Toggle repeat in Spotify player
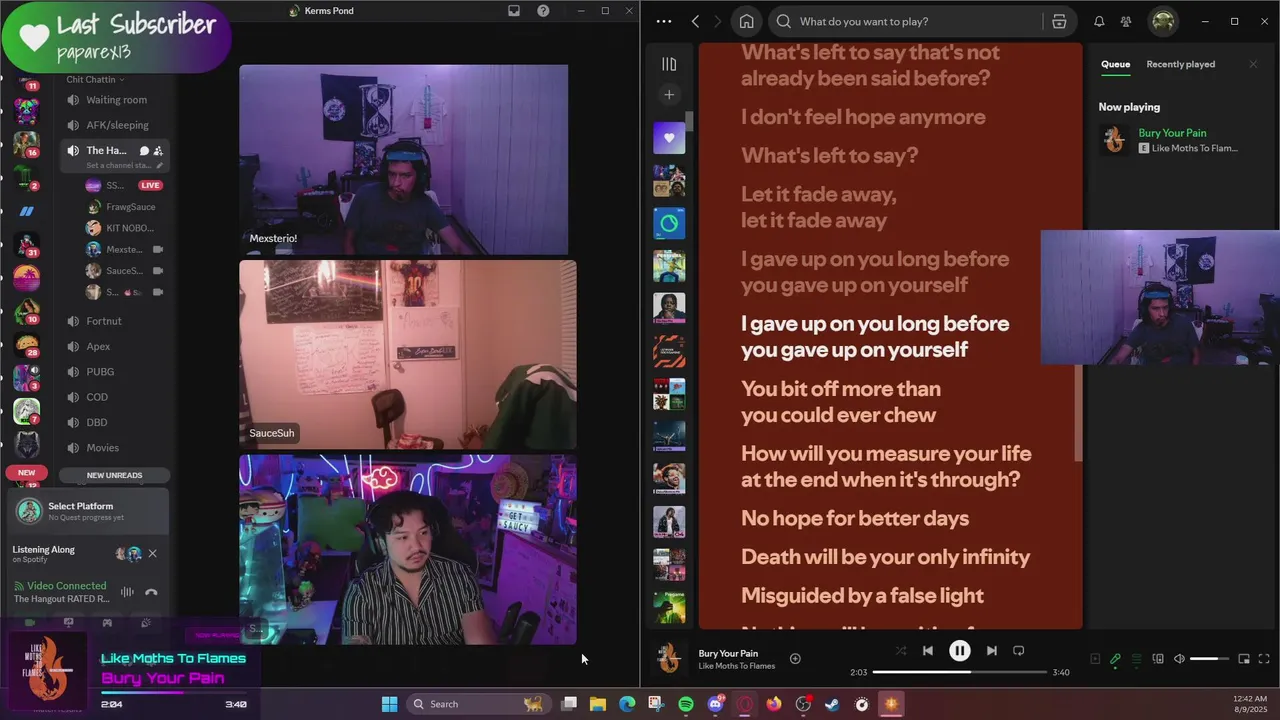The width and height of the screenshot is (1280, 720). click(1018, 651)
